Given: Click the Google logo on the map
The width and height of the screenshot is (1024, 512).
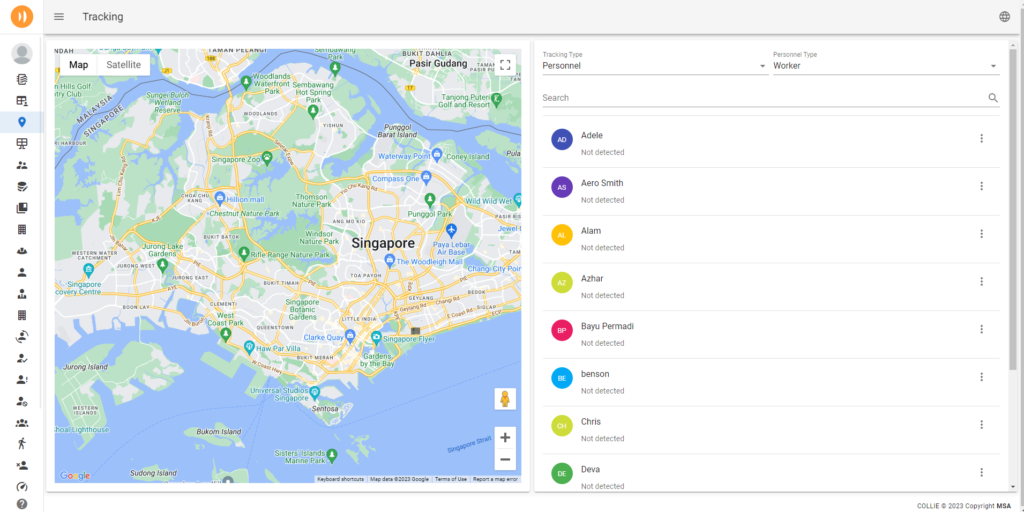Looking at the screenshot, I should (x=74, y=476).
